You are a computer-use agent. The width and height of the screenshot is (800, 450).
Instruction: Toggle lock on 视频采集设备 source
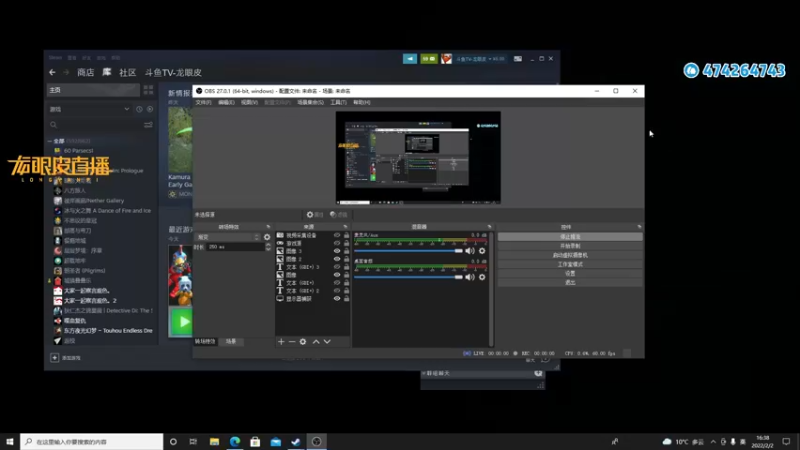pyautogui.click(x=346, y=235)
